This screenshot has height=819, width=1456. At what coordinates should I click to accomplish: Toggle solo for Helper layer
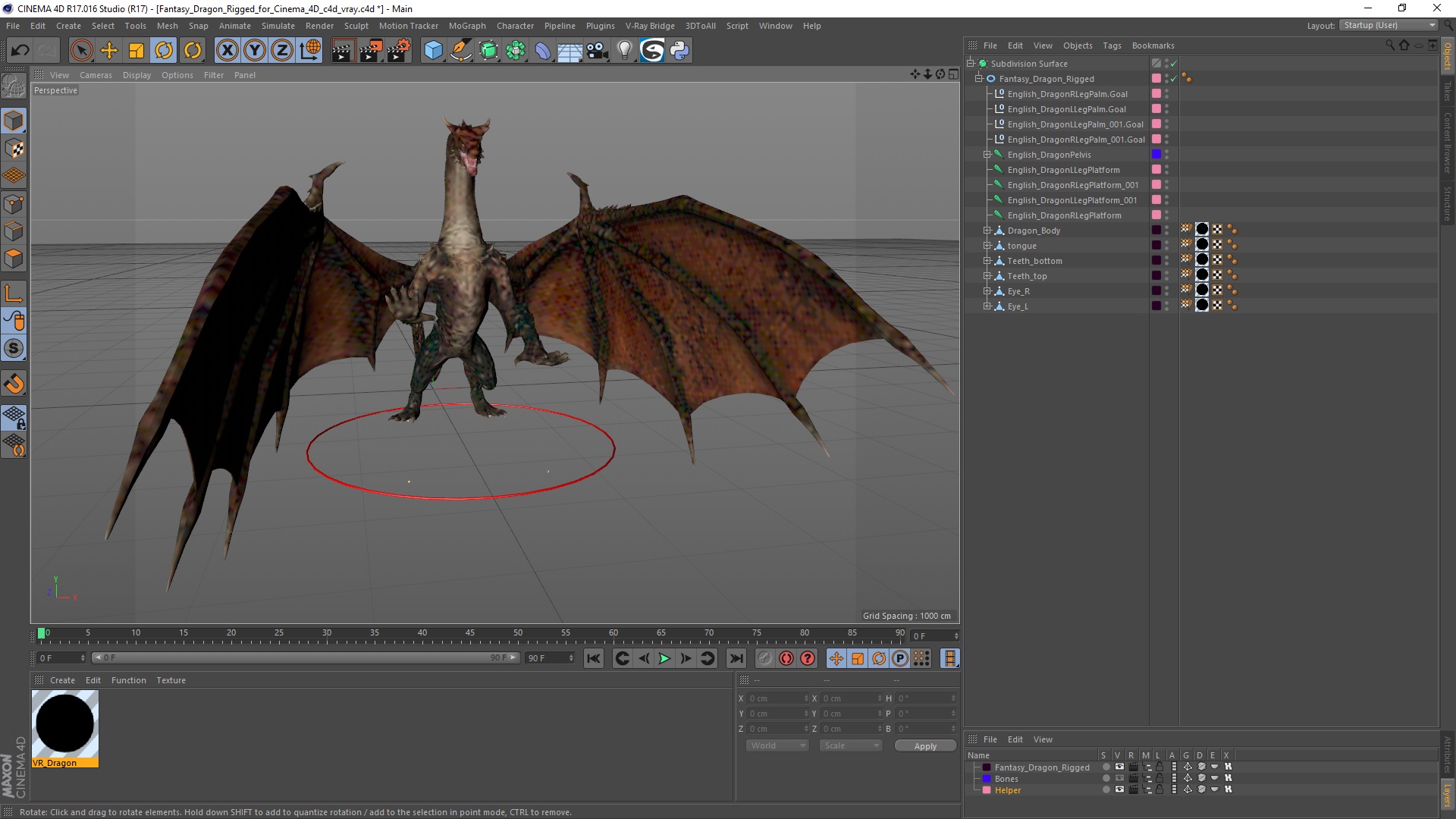pos(1106,789)
